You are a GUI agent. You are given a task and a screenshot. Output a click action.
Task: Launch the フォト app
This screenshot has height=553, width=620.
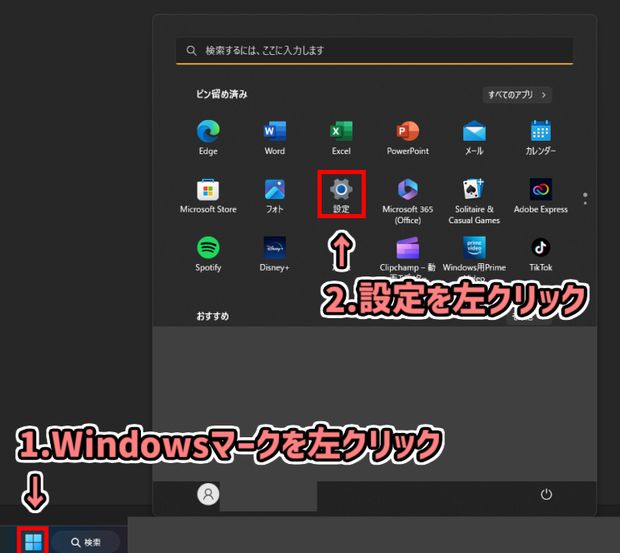click(274, 196)
